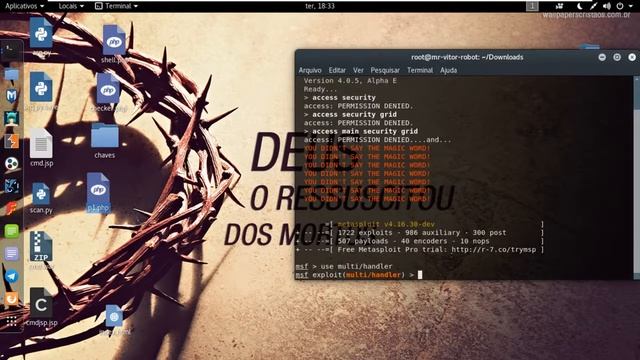Launch the Armitage green-haired icon in the dock
640x360 pixels.
pyautogui.click(x=11, y=118)
